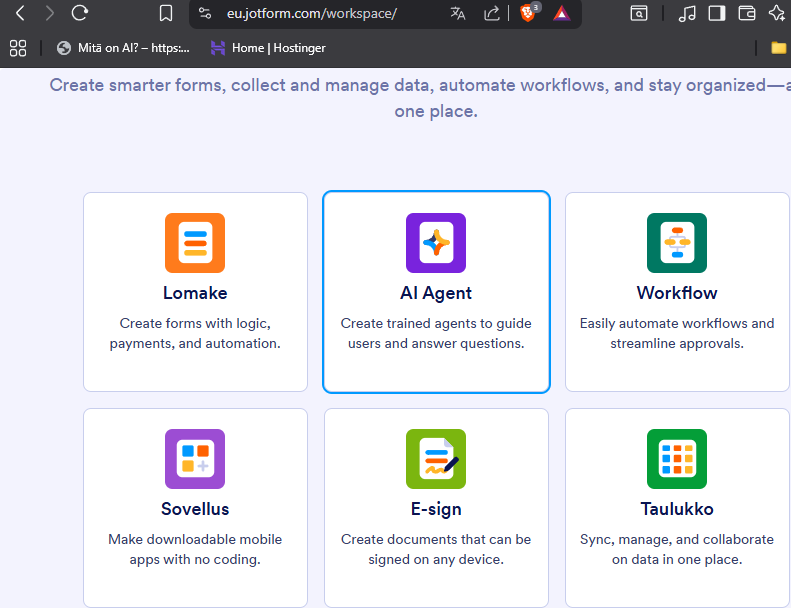
Task: Click 'Make downloadable mobile apps' description
Action: pyautogui.click(x=195, y=549)
